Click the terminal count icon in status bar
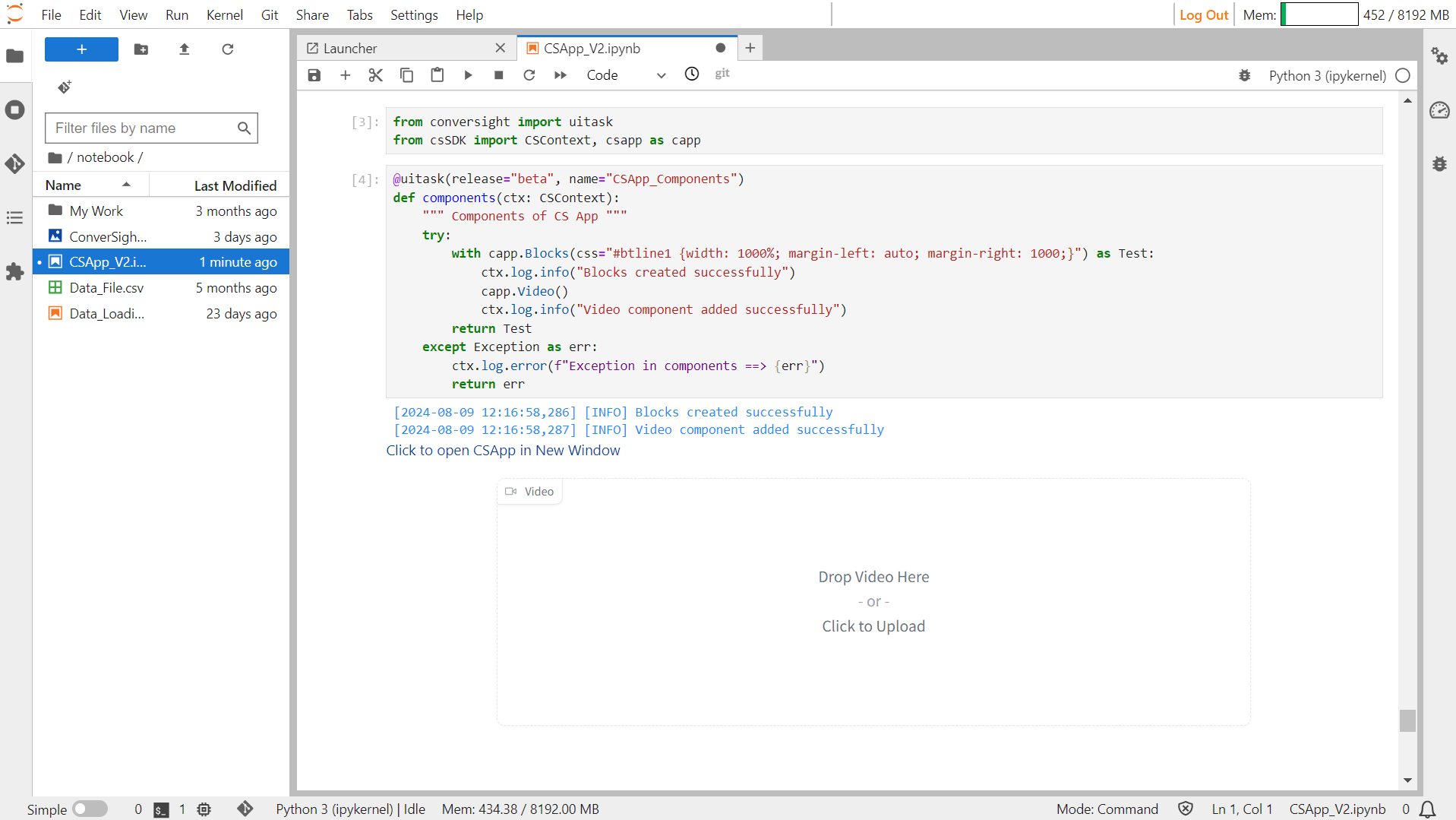The image size is (1456, 820). point(161,810)
